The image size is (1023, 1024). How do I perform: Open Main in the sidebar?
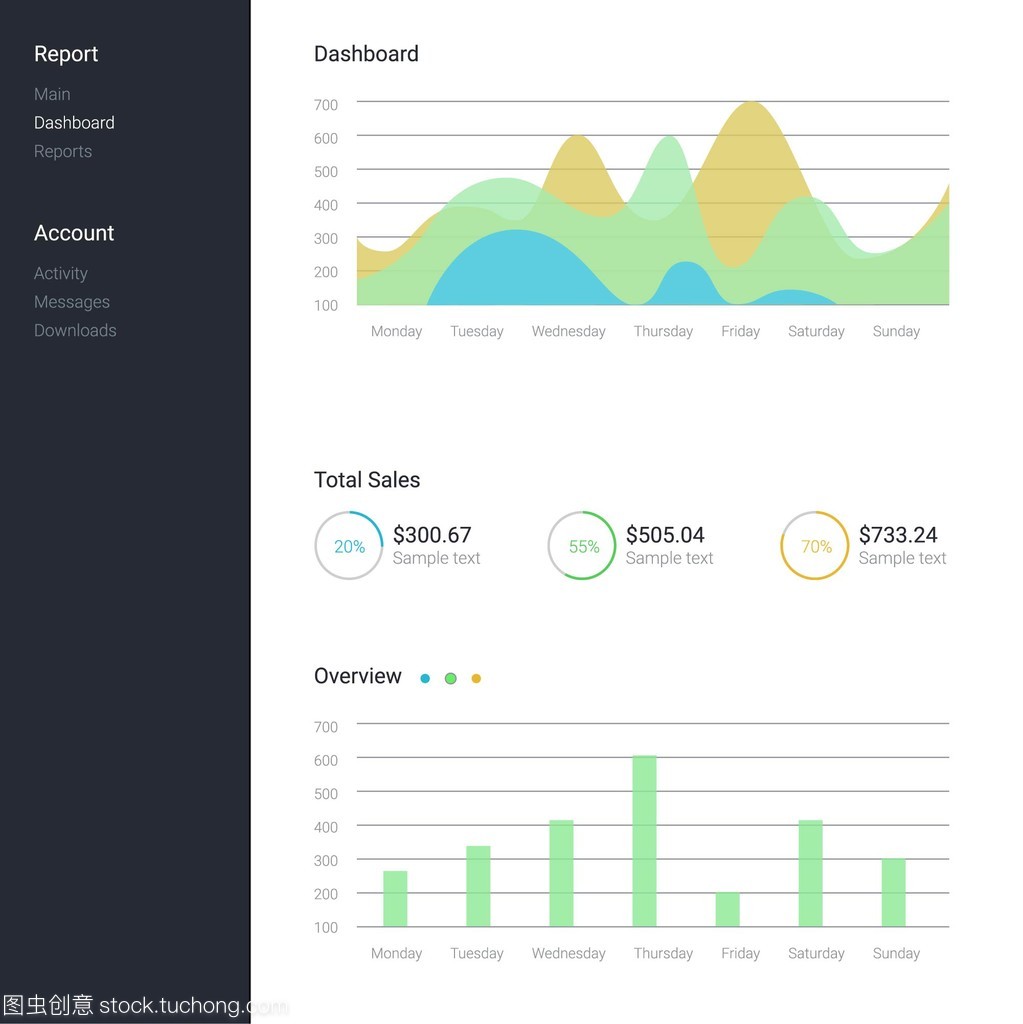52,94
